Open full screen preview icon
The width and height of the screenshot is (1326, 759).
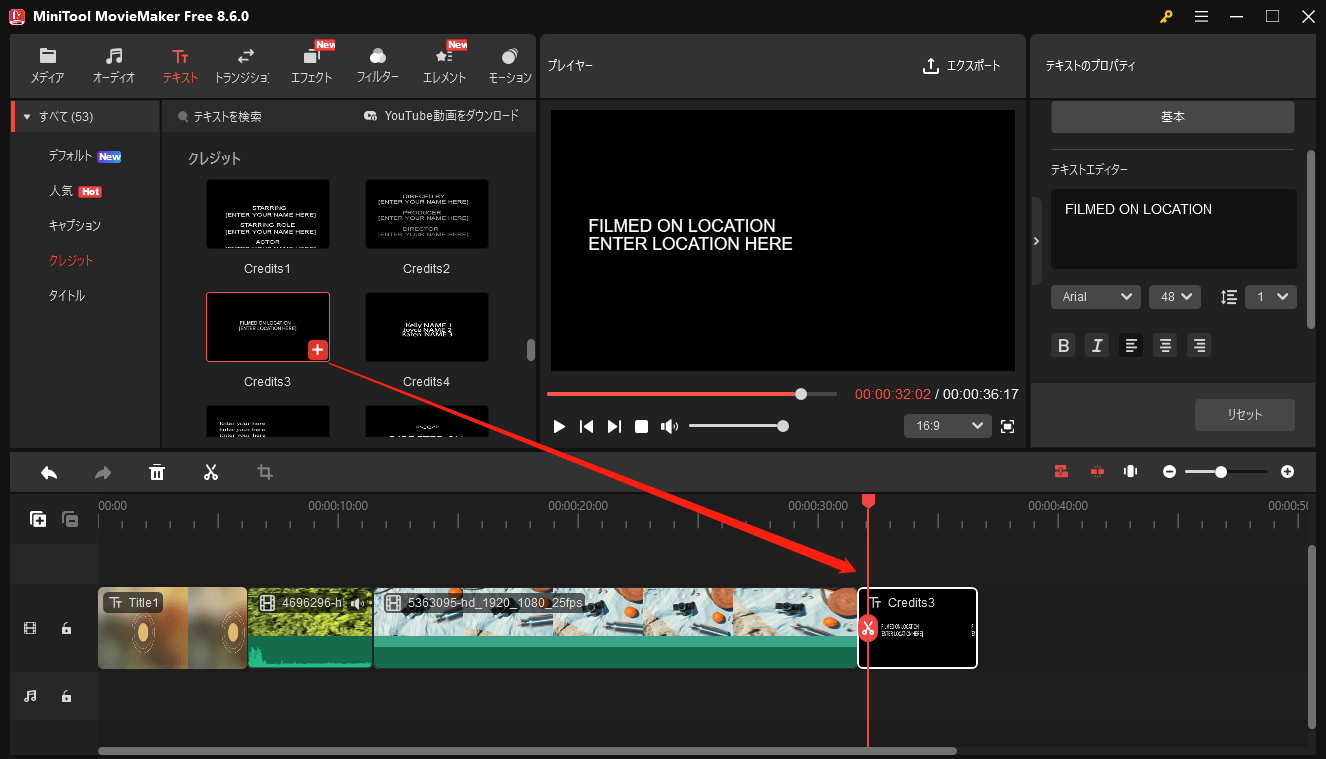click(x=1007, y=426)
